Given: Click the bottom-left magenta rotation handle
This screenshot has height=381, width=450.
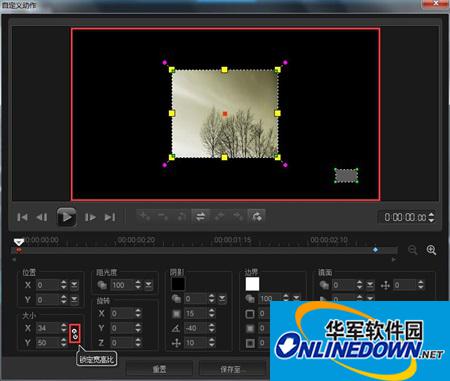Looking at the screenshot, I should tap(165, 165).
